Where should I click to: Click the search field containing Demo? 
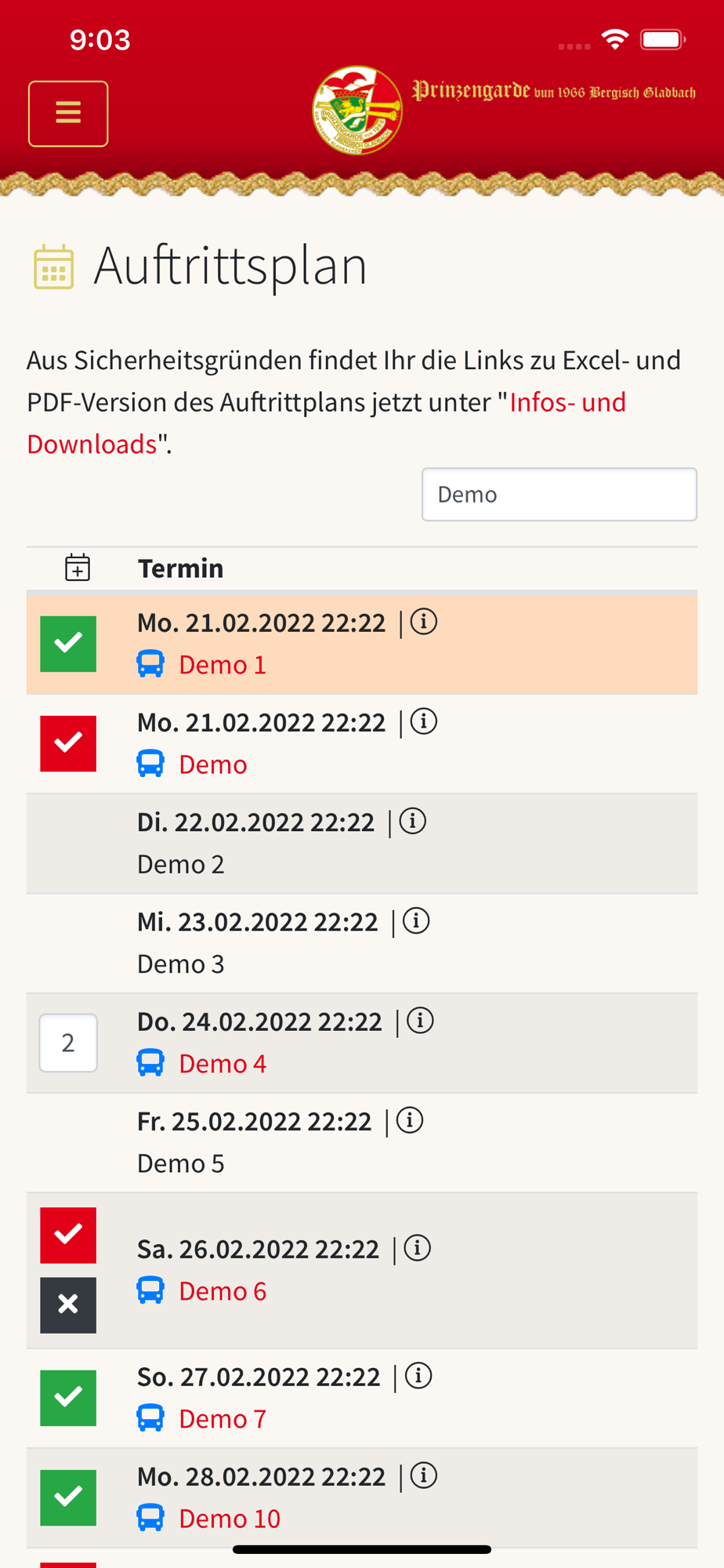[559, 495]
